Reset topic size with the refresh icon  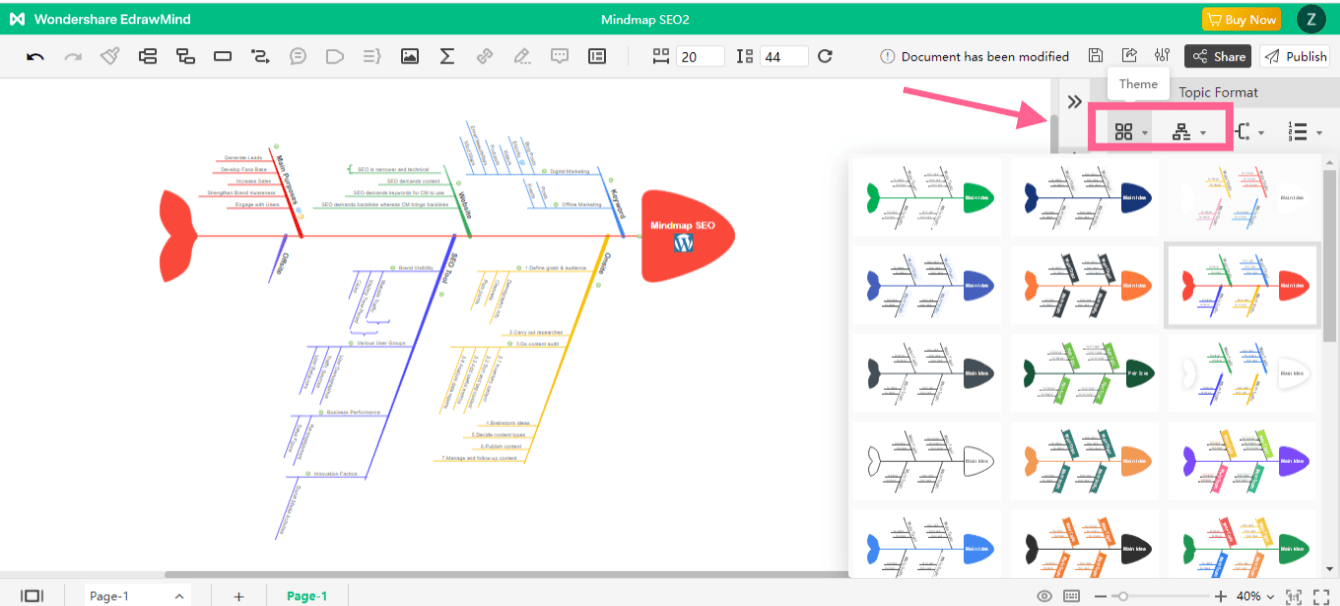coord(825,57)
